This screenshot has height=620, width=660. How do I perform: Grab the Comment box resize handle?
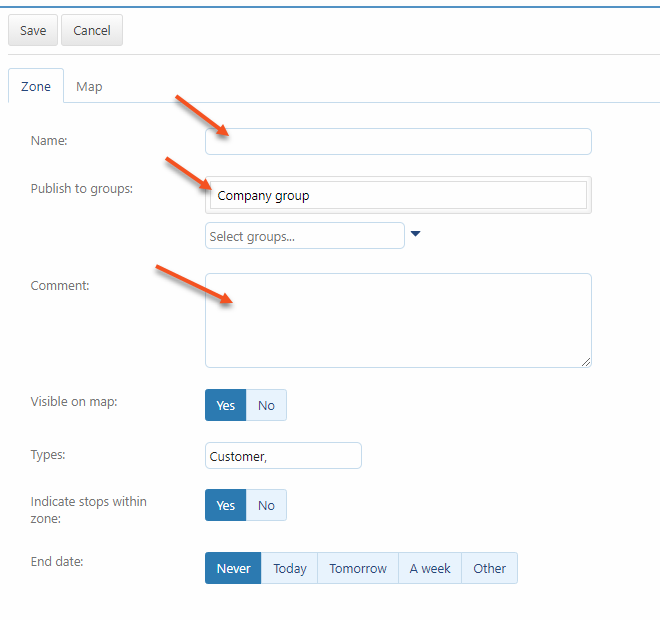[585, 362]
